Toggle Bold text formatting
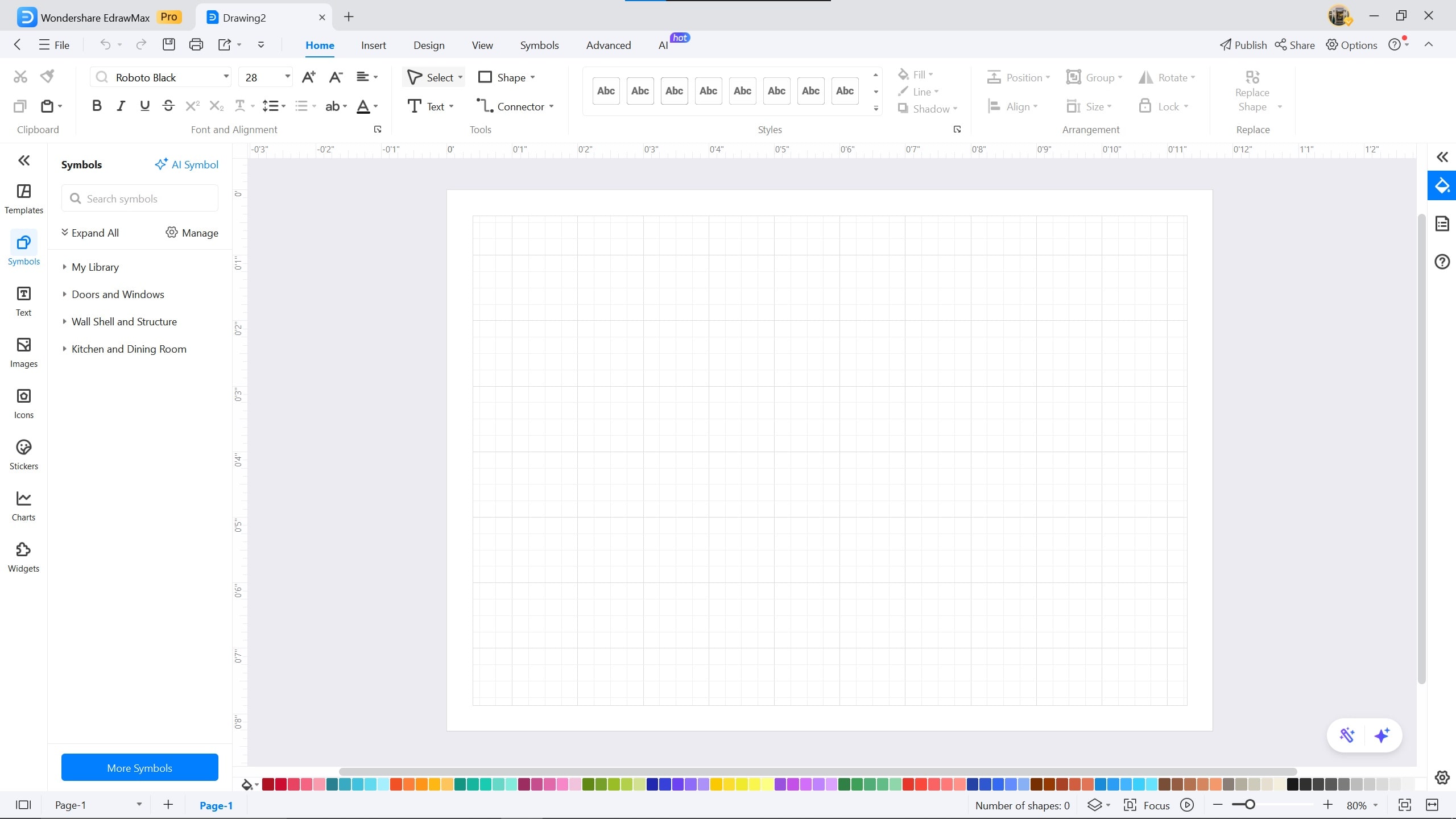 point(97,106)
